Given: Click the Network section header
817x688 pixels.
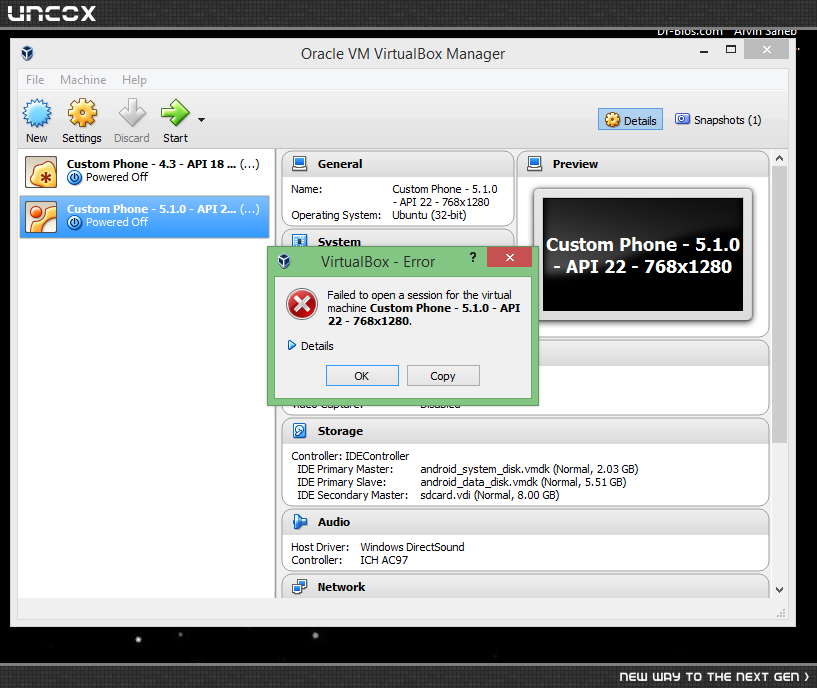Looking at the screenshot, I should tap(525, 586).
